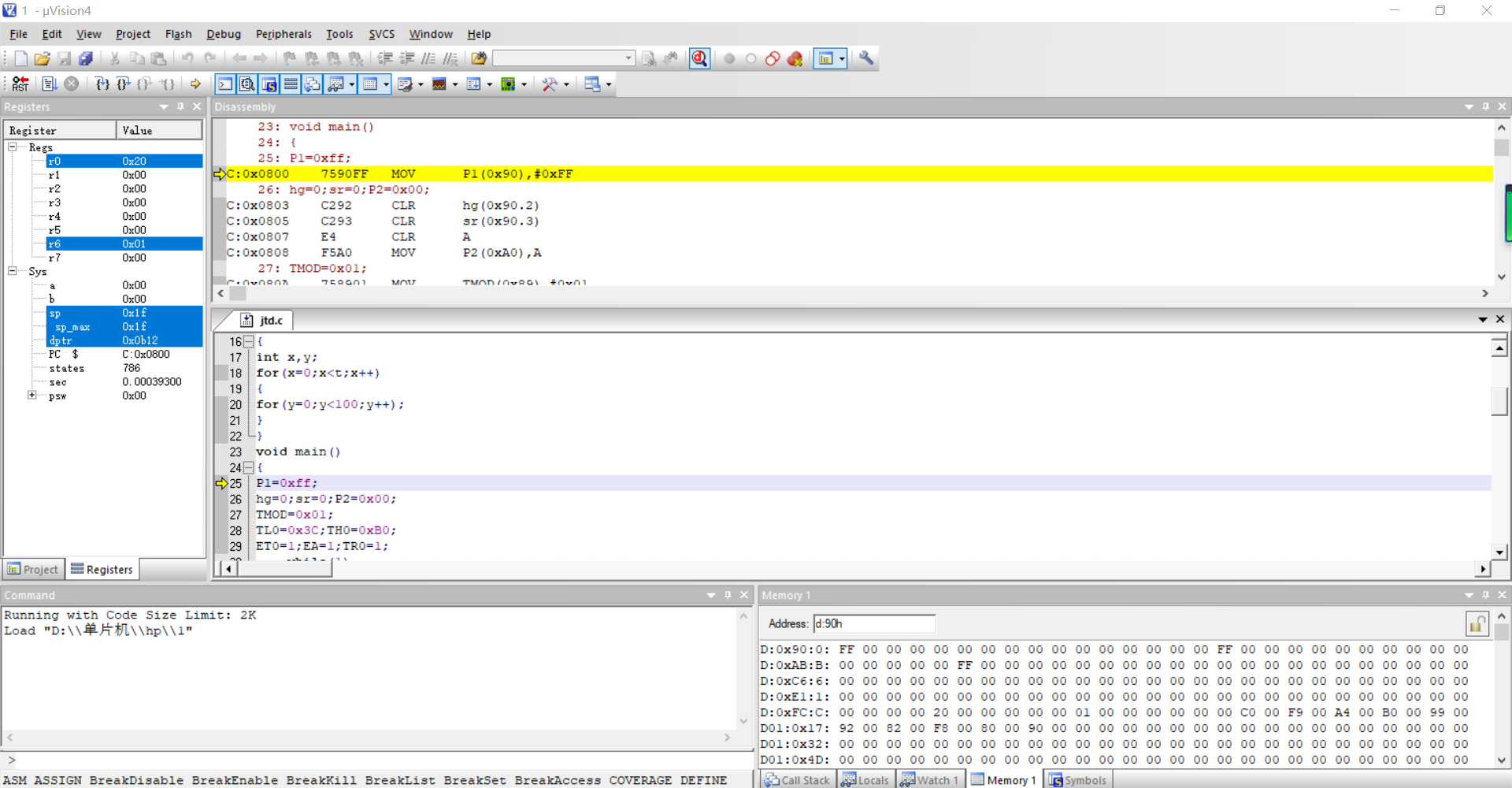Click the Open file folder icon

(x=43, y=58)
